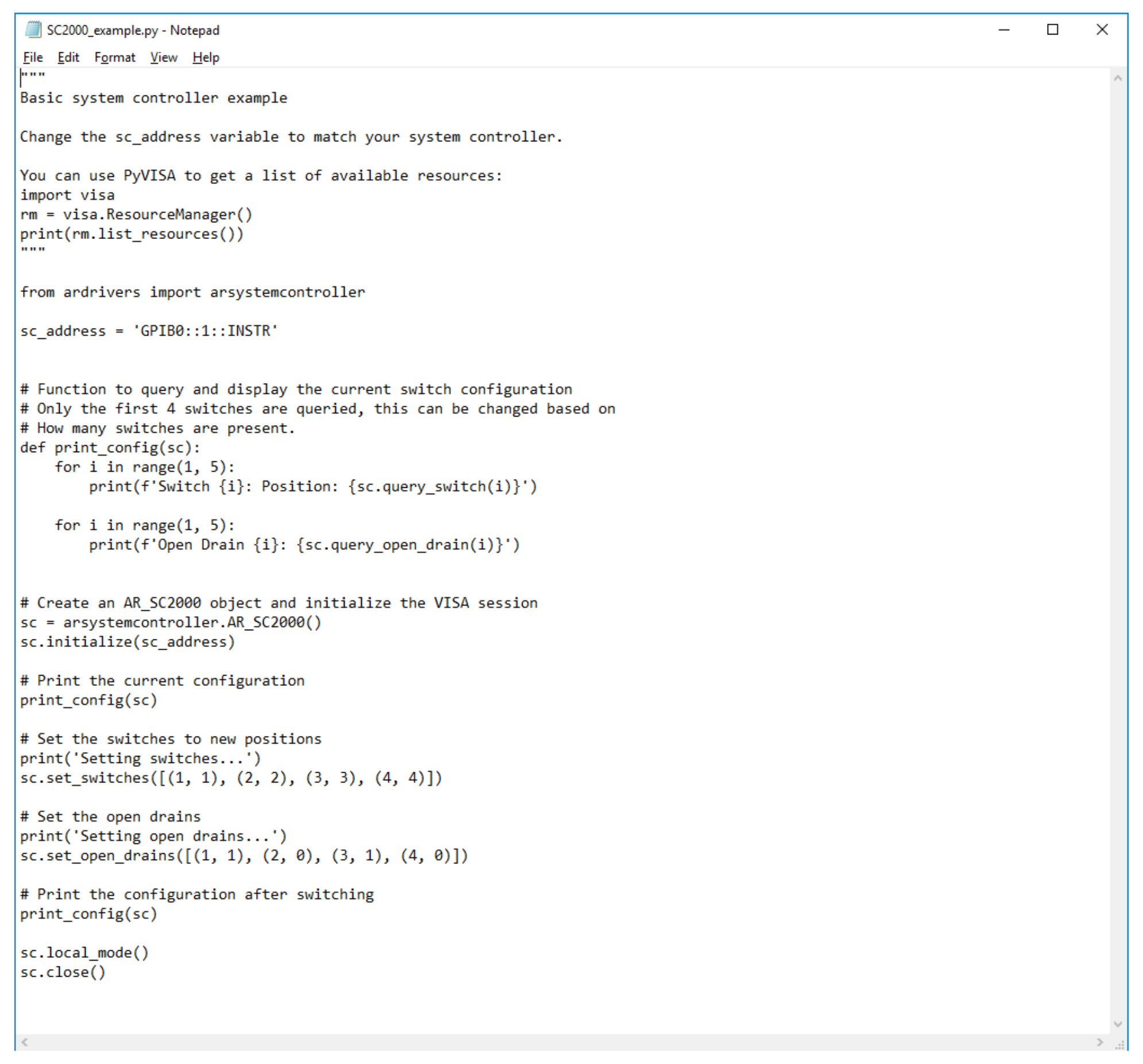Click on the sc.close() line
The image size is (1143, 1064).
[x=63, y=973]
